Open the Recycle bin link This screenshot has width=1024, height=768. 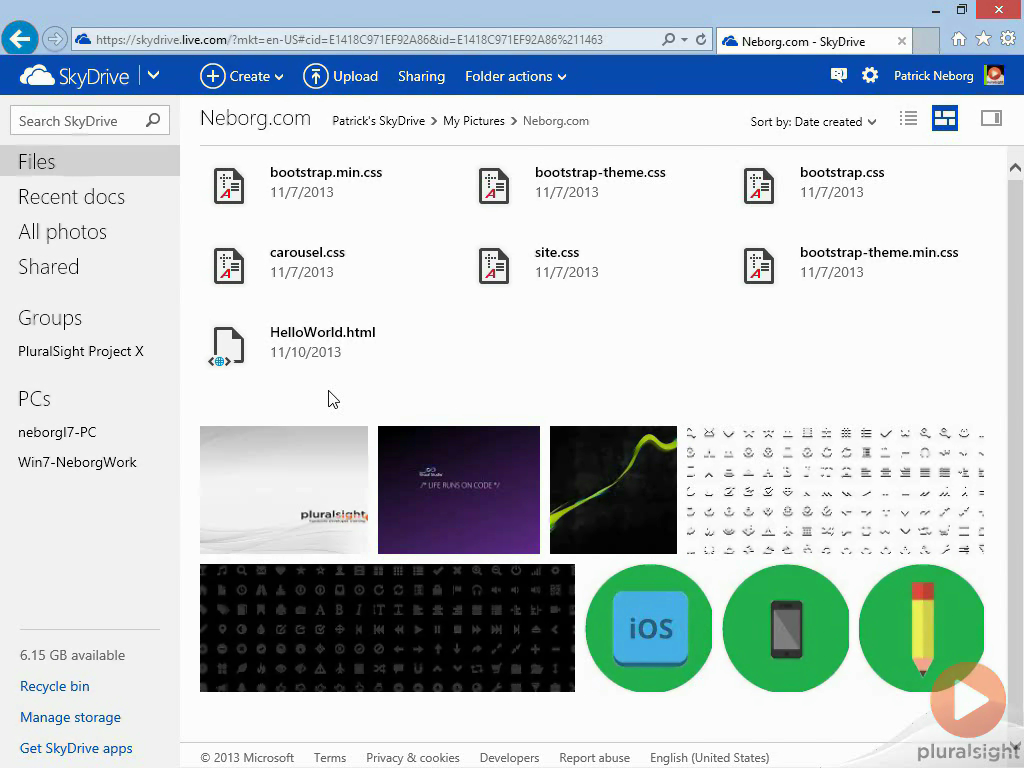tap(54, 686)
